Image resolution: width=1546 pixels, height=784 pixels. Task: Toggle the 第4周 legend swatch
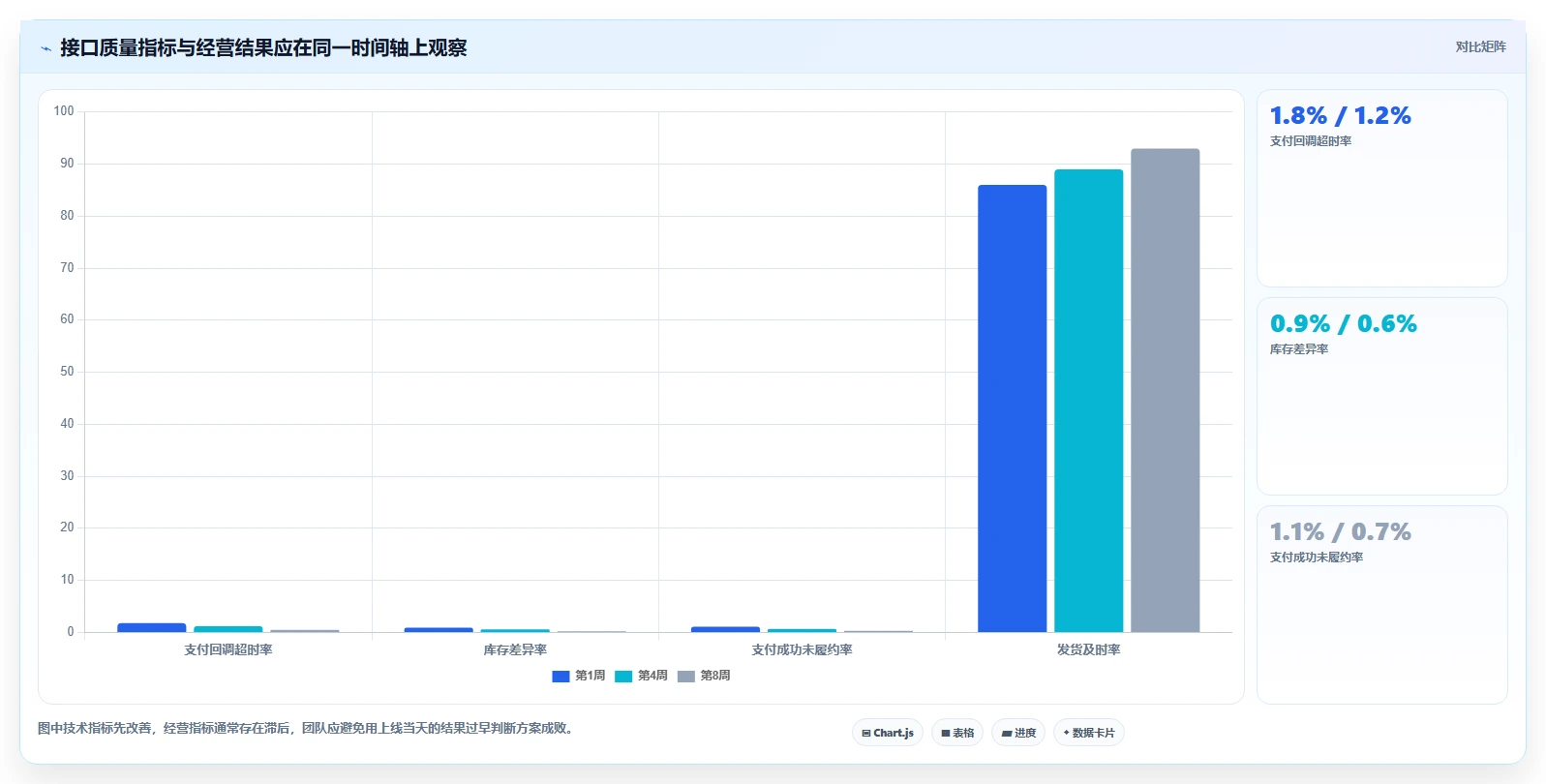point(623,677)
